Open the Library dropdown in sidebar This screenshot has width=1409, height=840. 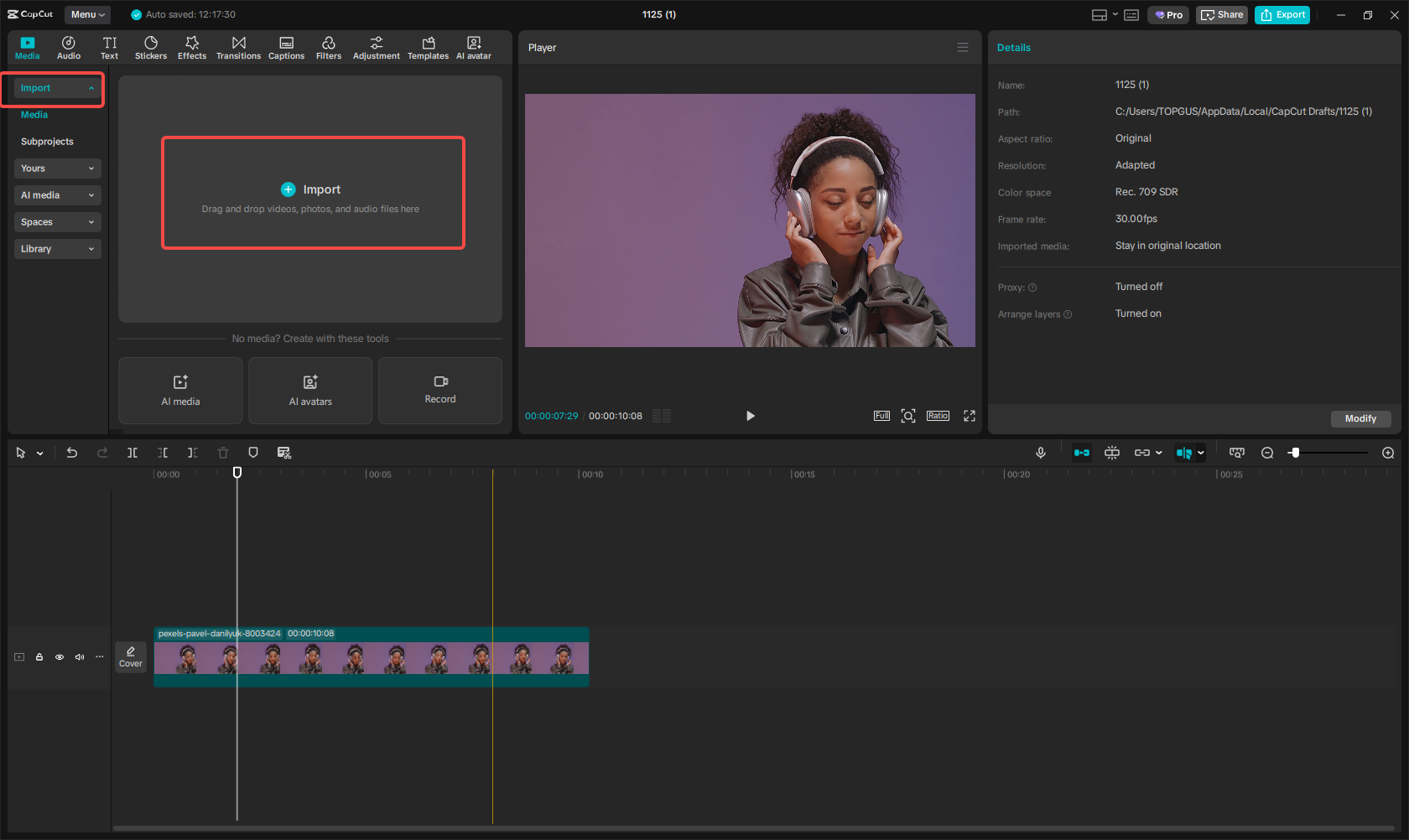(57, 249)
